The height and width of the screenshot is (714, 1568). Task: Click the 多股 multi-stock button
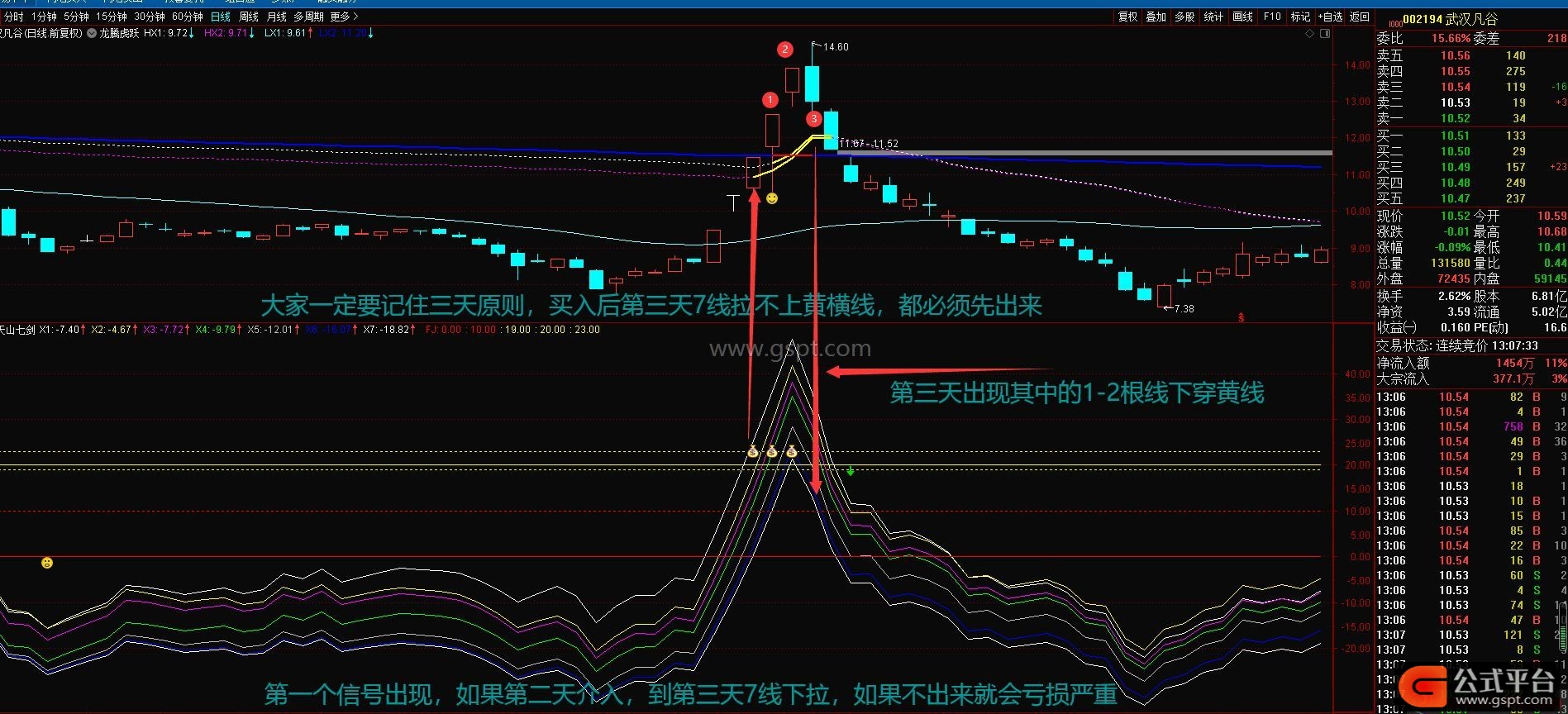[x=1184, y=17]
